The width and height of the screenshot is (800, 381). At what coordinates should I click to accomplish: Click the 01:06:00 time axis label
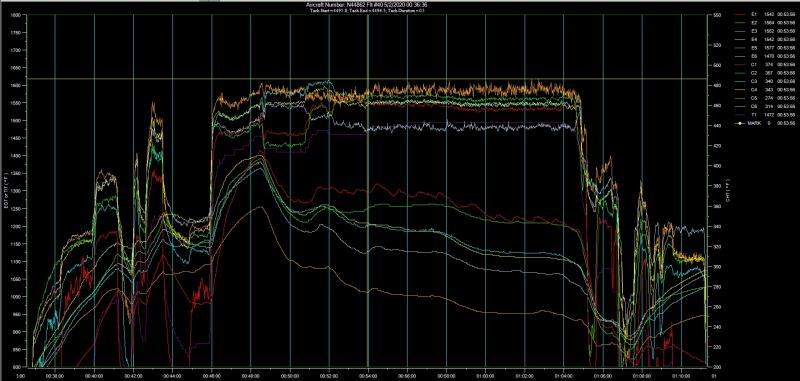[603, 375]
